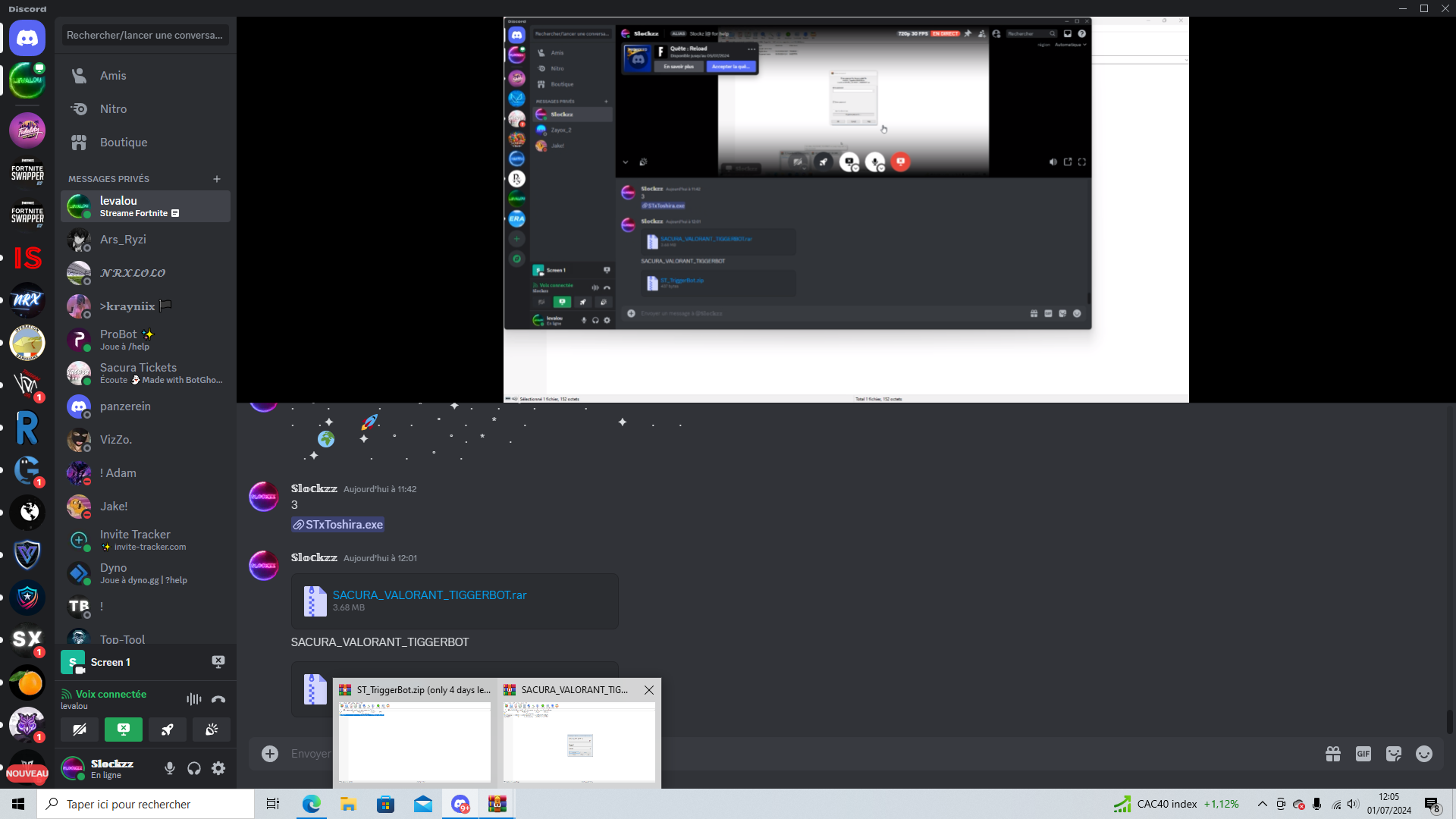The width and height of the screenshot is (1456, 819).
Task: Open Invite Tracker conversation
Action: 146,540
